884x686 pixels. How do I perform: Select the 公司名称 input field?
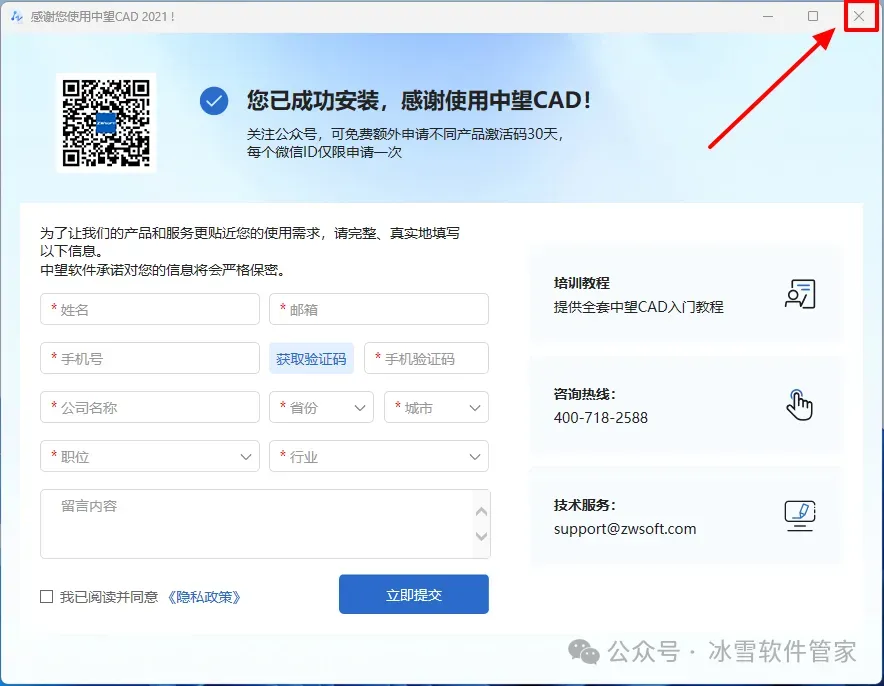[x=150, y=408]
